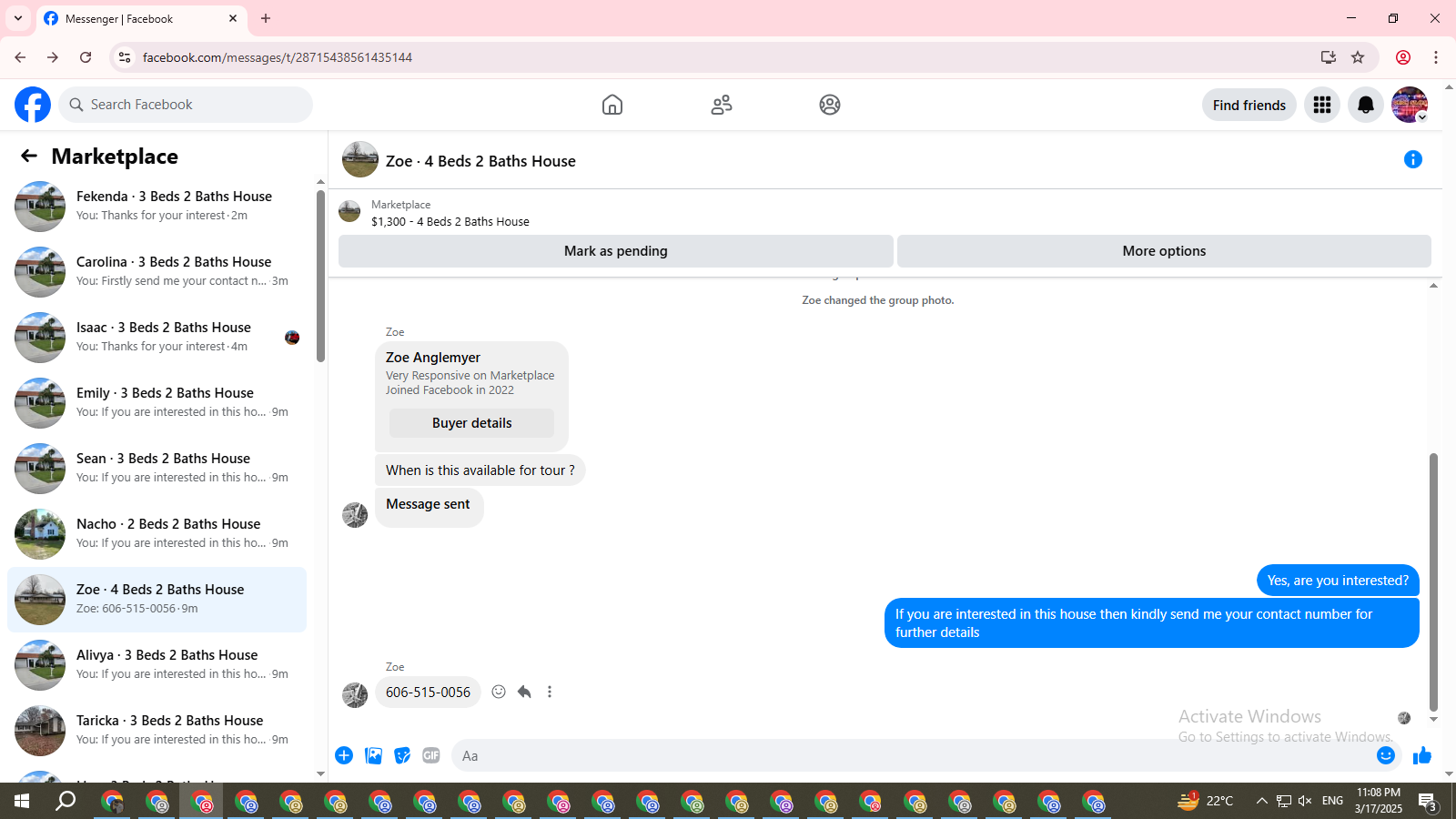1456x819 pixels.
Task: Choose a sticker in the composer
Action: pos(402,755)
